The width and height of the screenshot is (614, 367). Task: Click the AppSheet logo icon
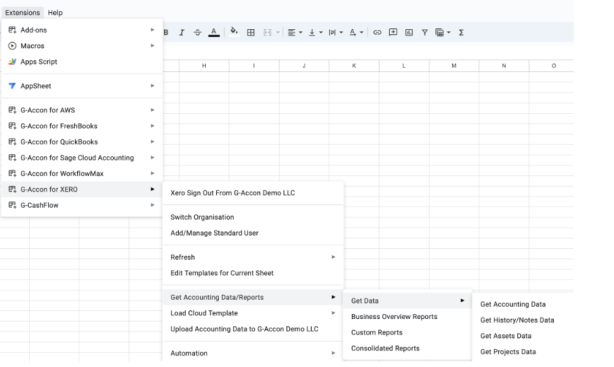tap(12, 86)
